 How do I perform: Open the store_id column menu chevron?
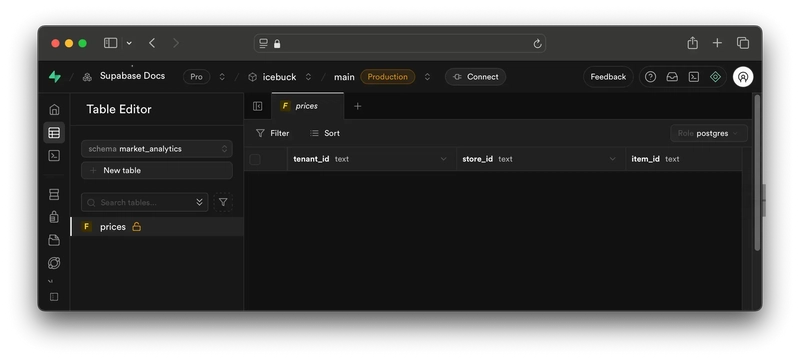[x=612, y=159]
